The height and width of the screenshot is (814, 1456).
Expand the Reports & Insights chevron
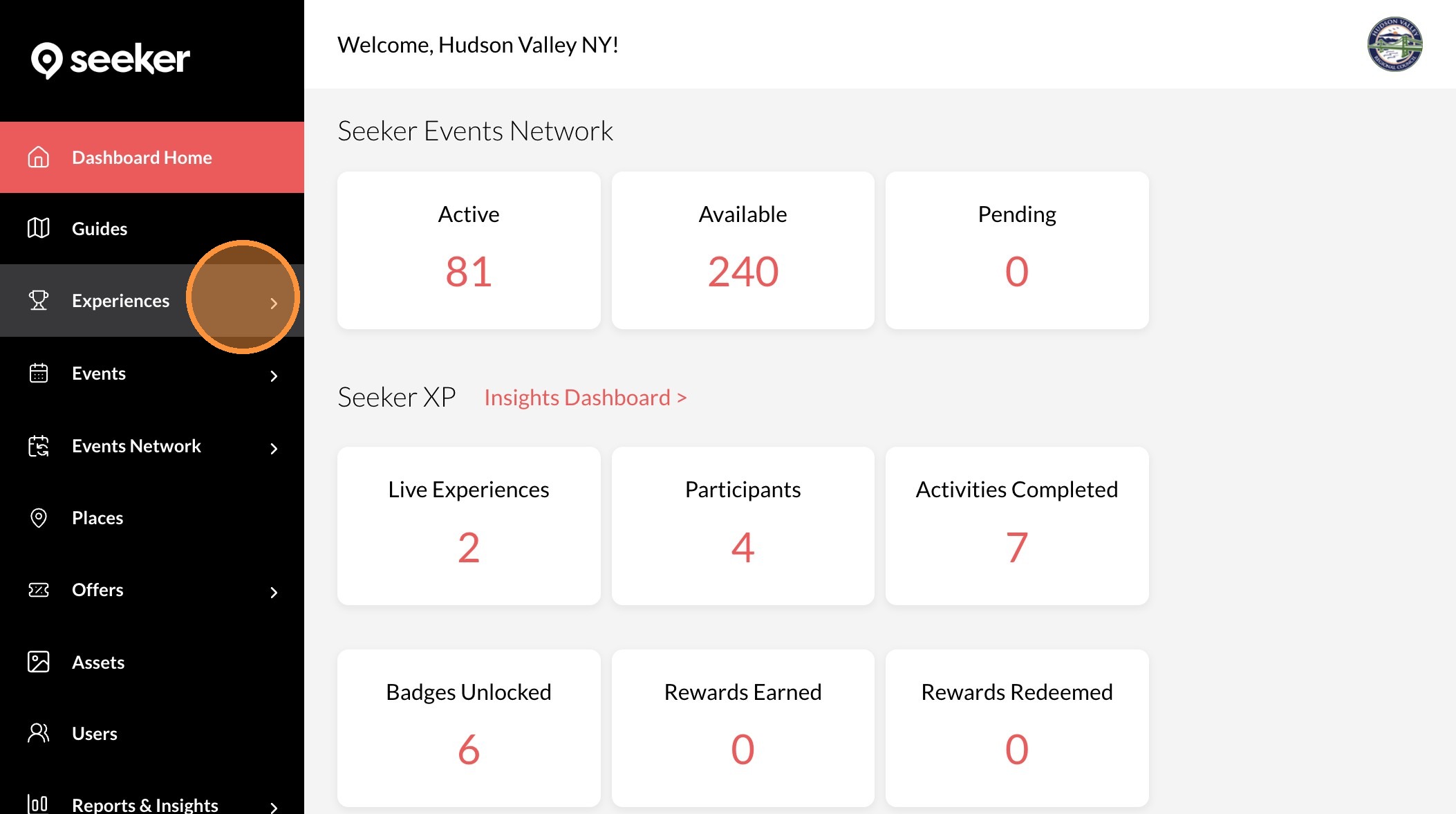(274, 806)
